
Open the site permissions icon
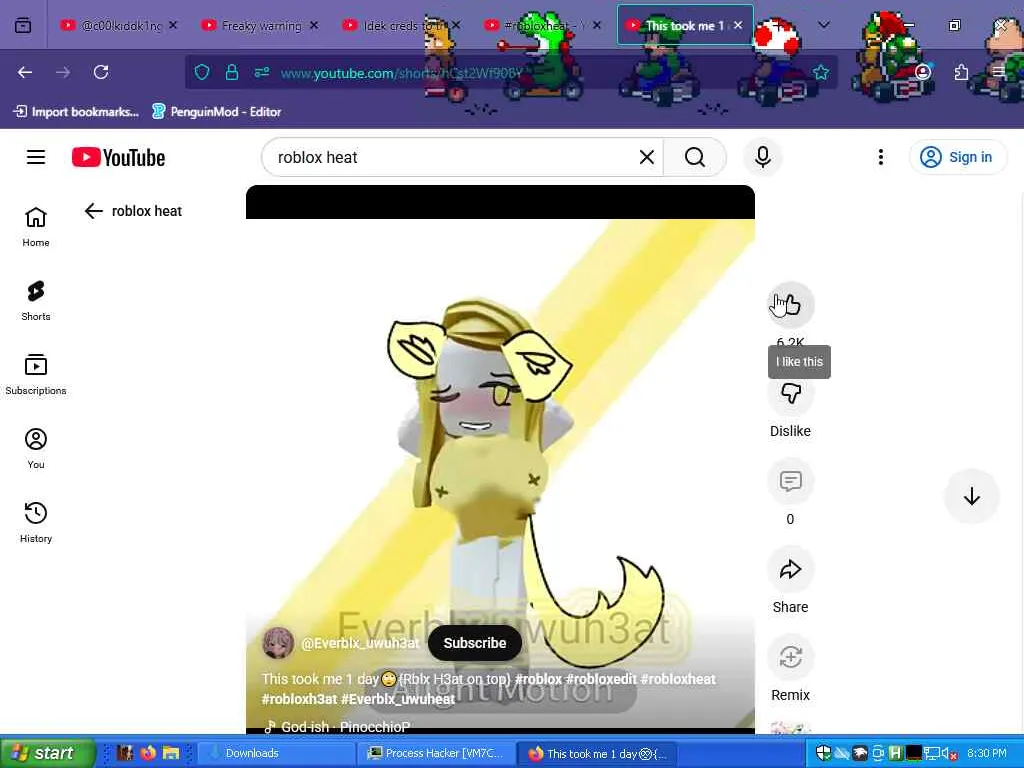pos(262,72)
